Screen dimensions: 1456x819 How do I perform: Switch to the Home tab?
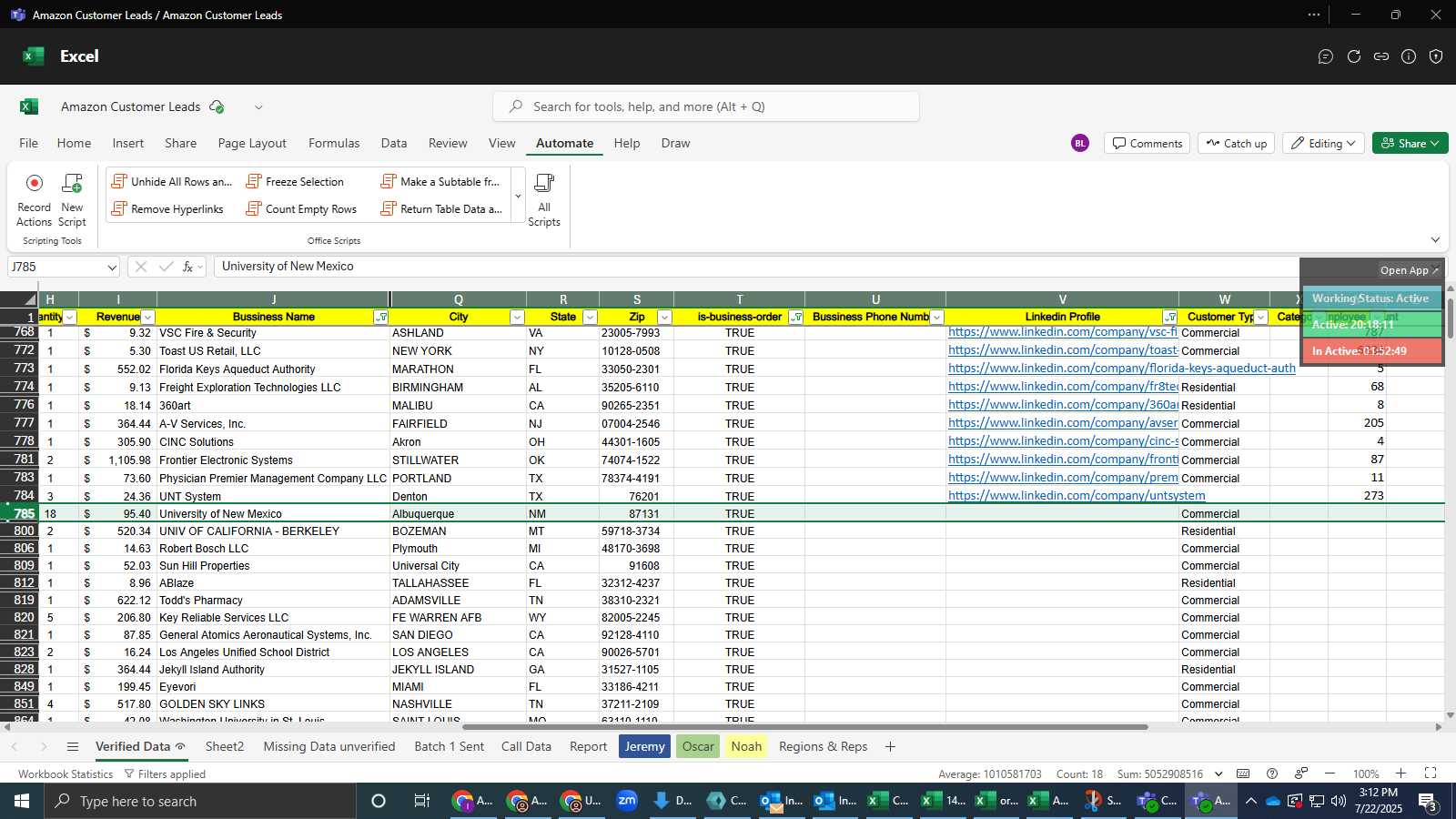click(74, 143)
